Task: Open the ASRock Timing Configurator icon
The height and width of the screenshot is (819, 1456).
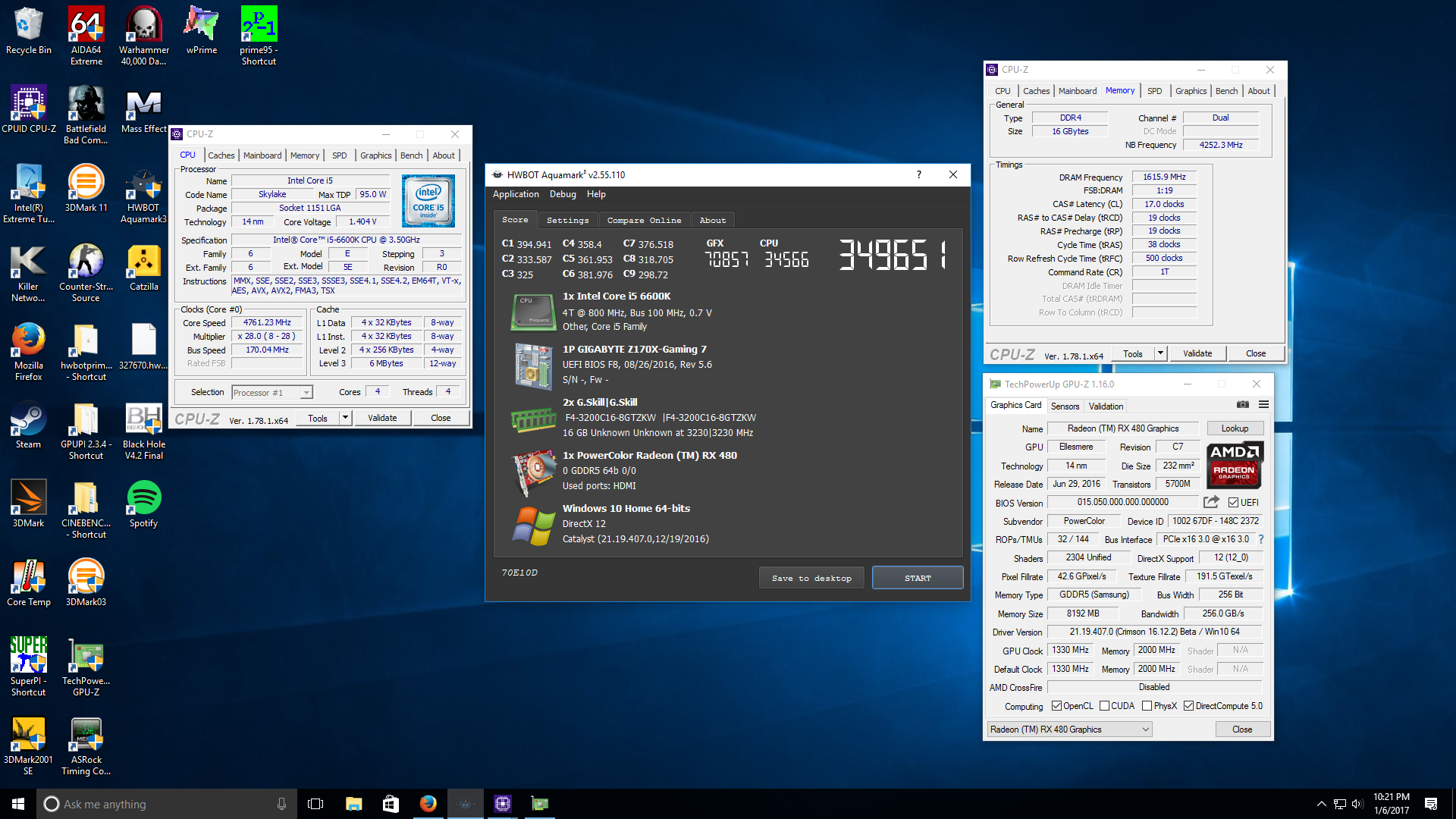Action: tap(86, 745)
